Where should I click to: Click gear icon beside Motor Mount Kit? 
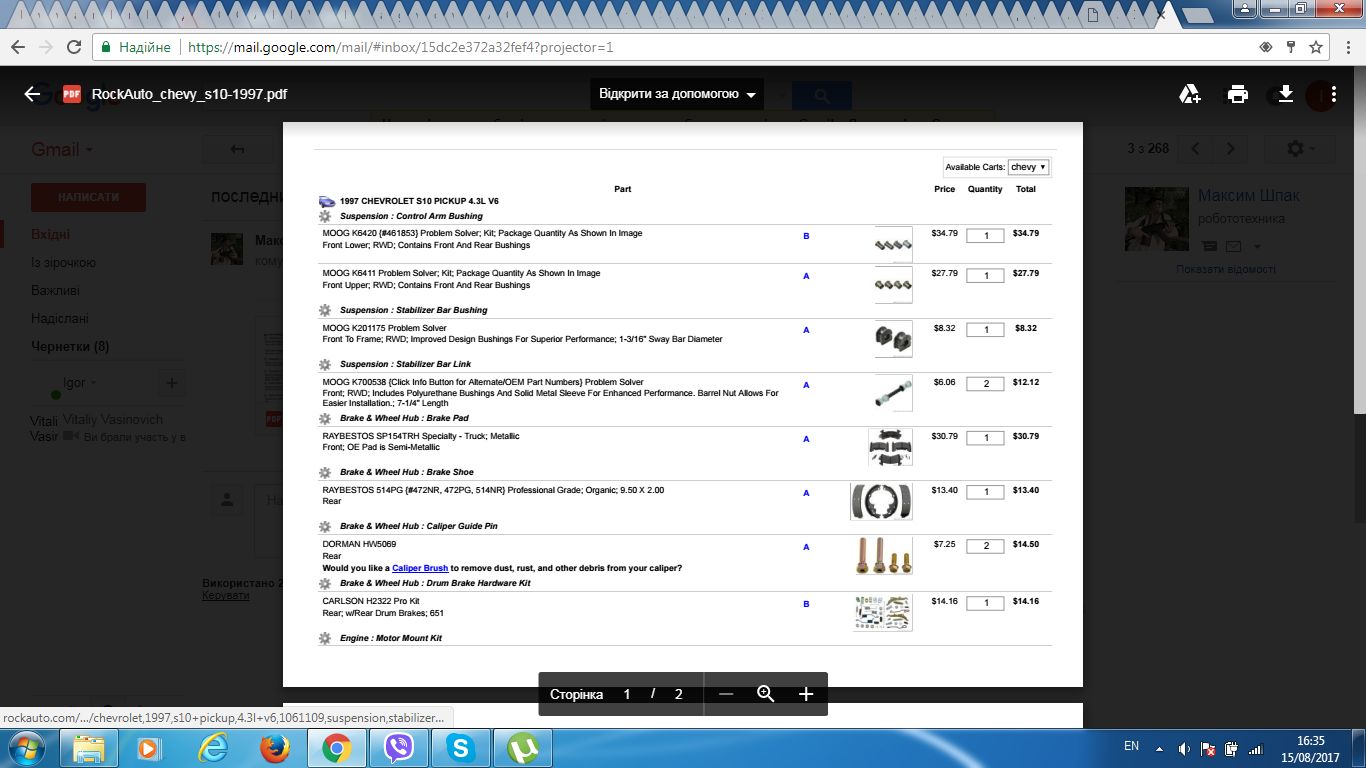[x=325, y=638]
